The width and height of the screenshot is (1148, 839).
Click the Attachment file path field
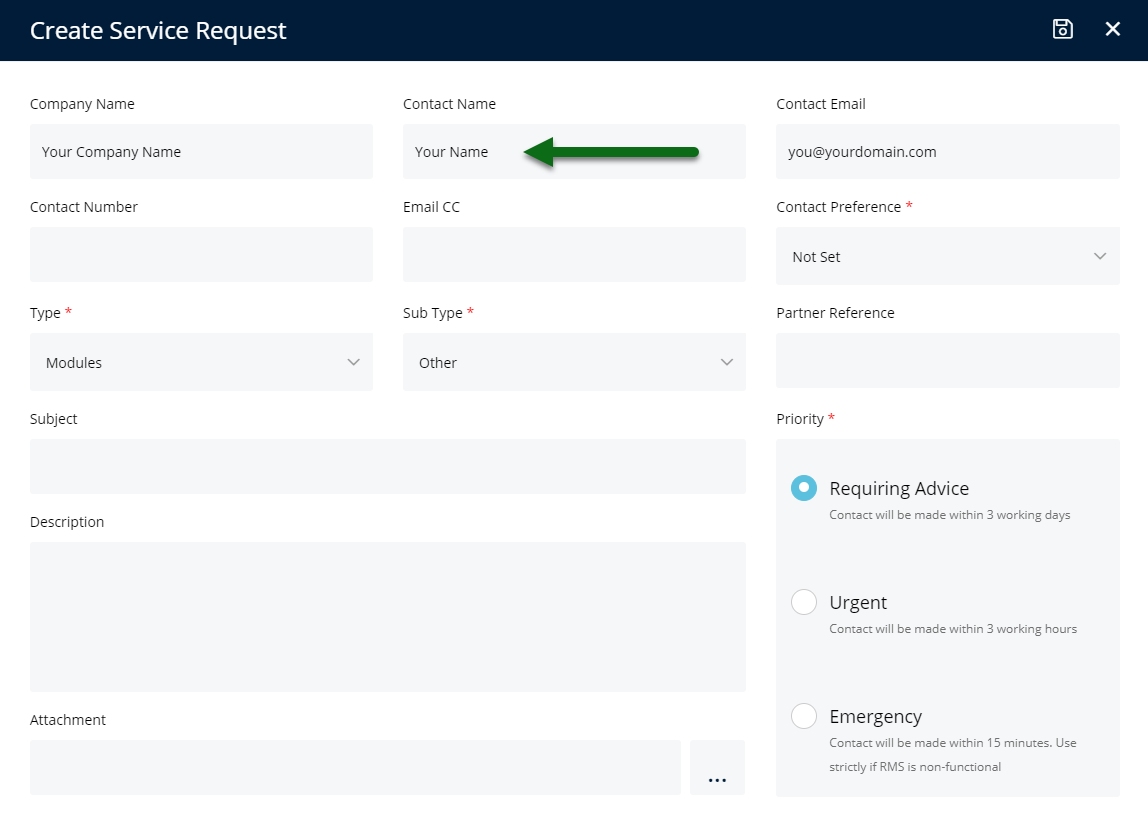coord(355,767)
